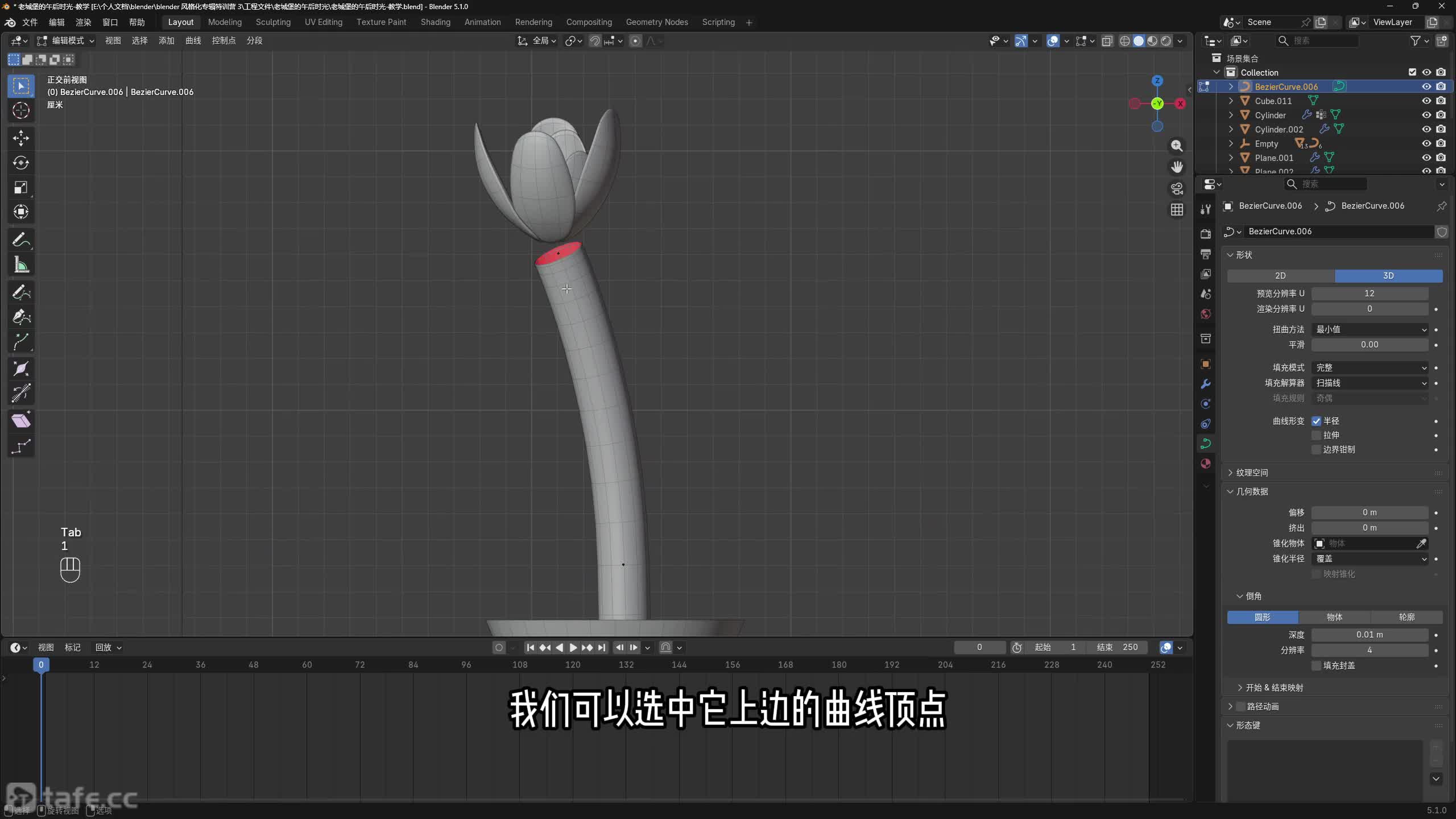This screenshot has width=1456, height=819.
Task: Select the Measure tool
Action: [21, 264]
